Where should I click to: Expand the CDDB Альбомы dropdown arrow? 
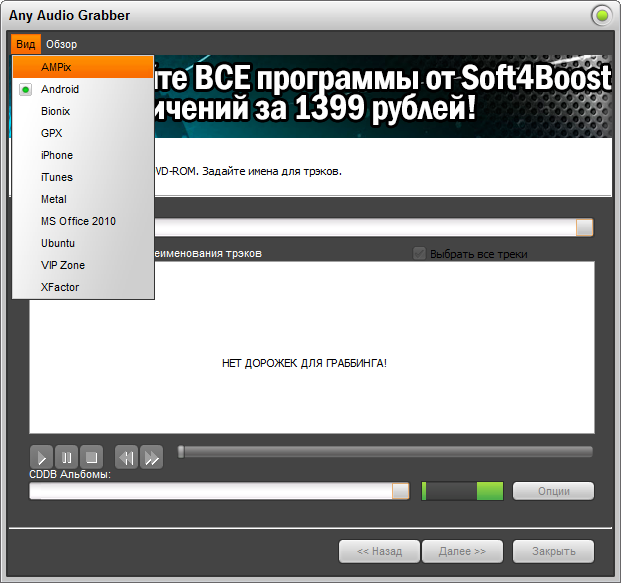[400, 491]
